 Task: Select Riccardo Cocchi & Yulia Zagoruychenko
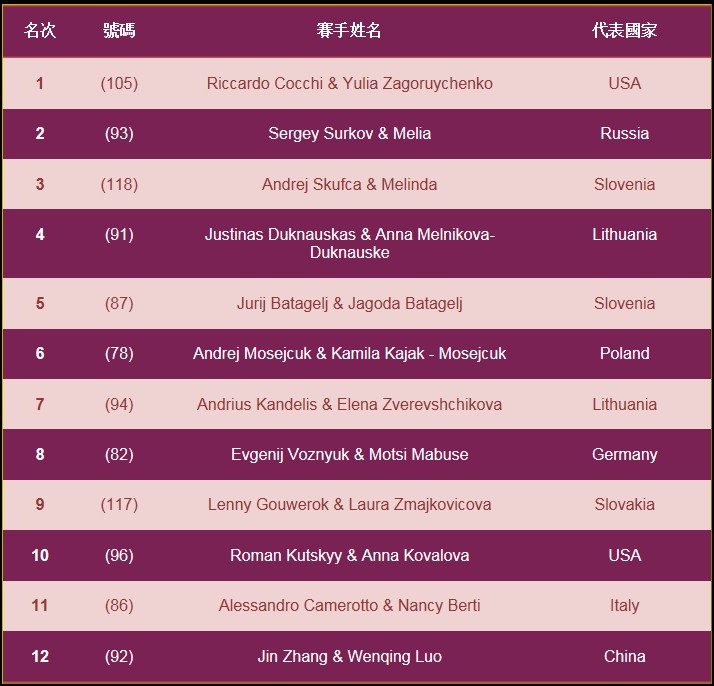(x=349, y=83)
